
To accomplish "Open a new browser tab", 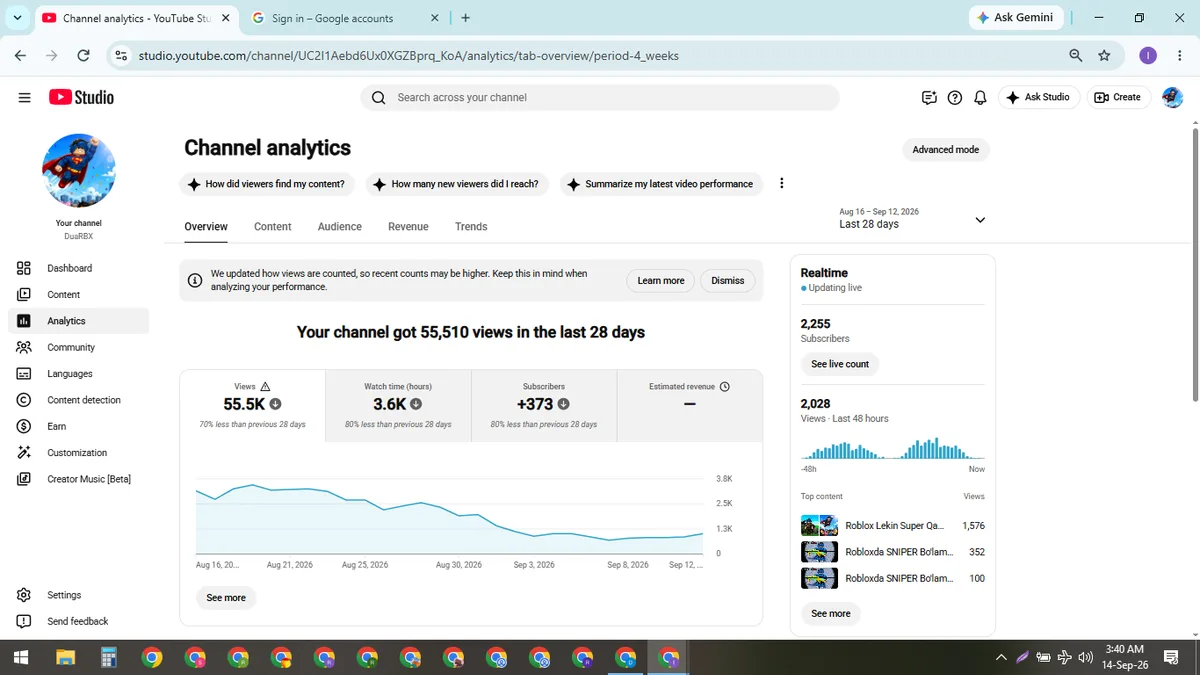I will click(x=466, y=18).
